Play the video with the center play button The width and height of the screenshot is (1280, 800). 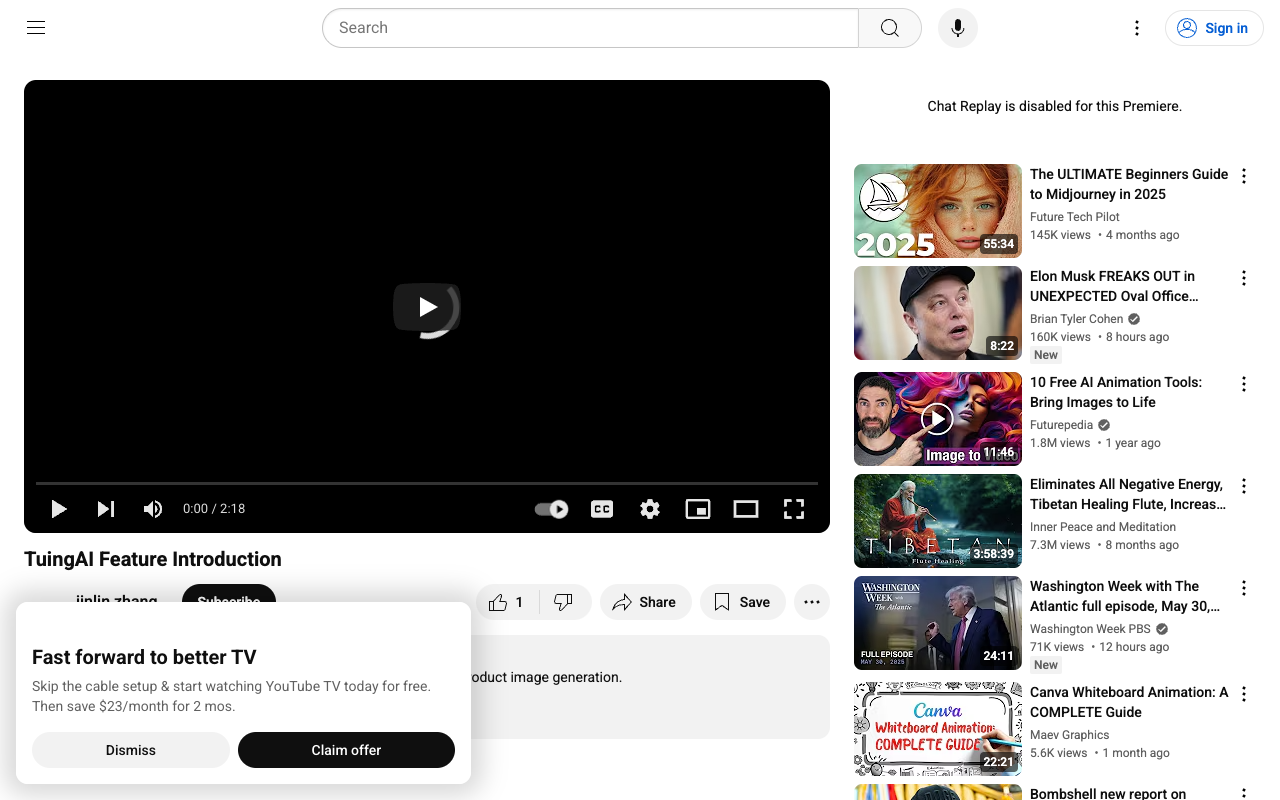pos(427,307)
